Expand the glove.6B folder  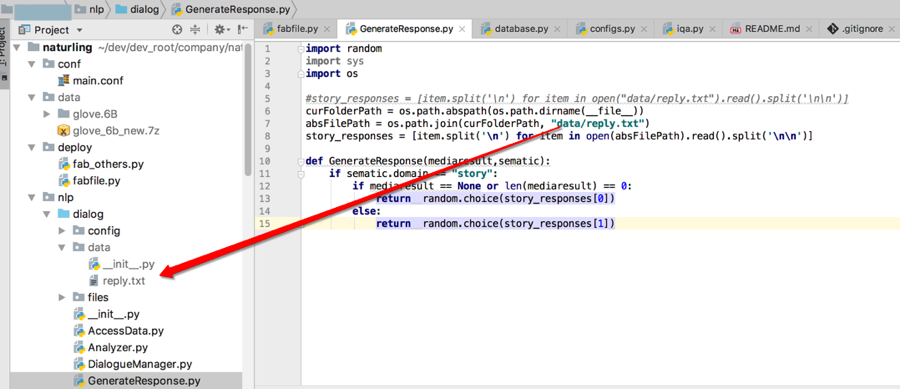tap(48, 114)
